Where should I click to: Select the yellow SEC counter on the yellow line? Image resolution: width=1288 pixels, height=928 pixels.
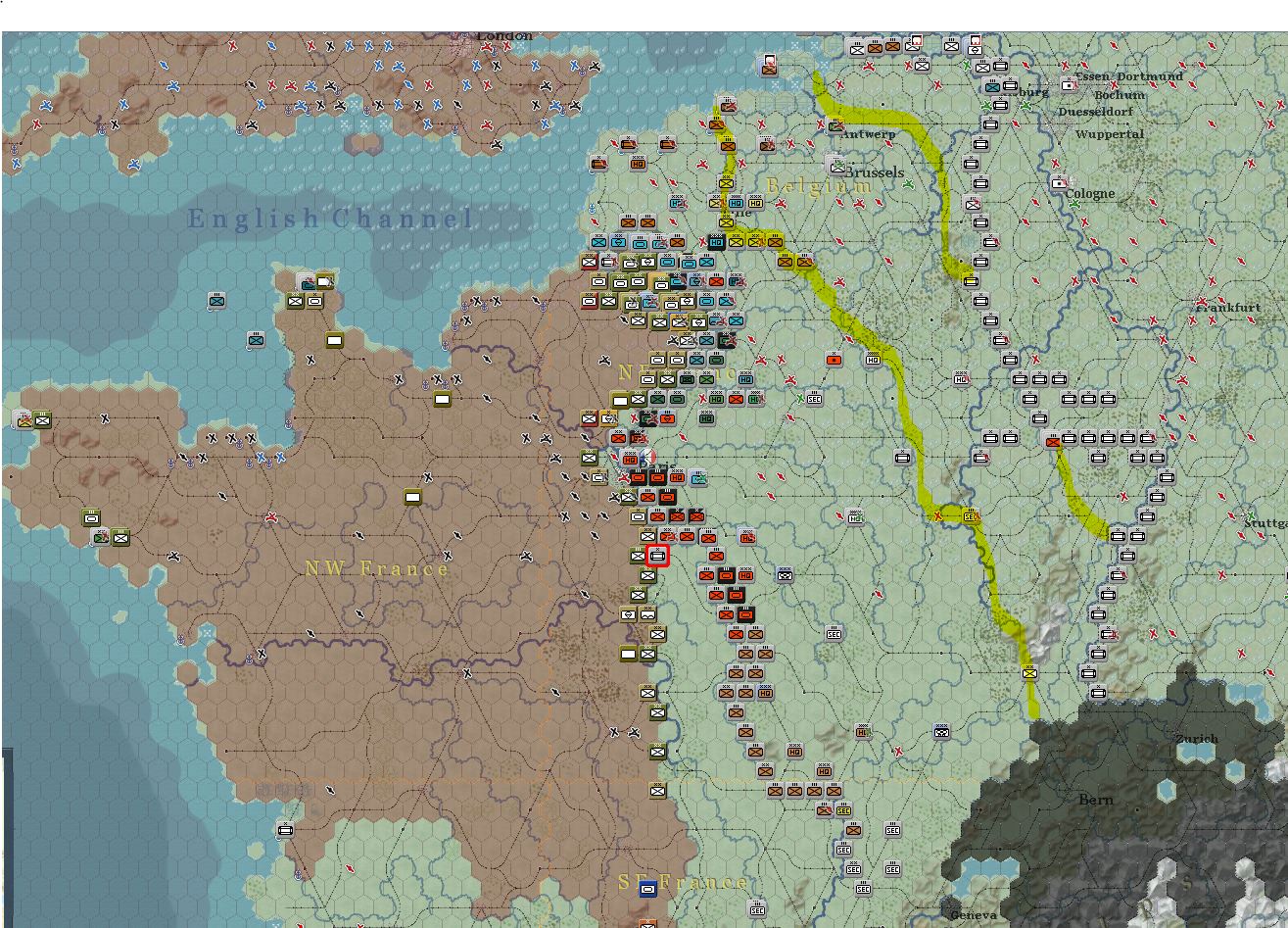tap(971, 515)
